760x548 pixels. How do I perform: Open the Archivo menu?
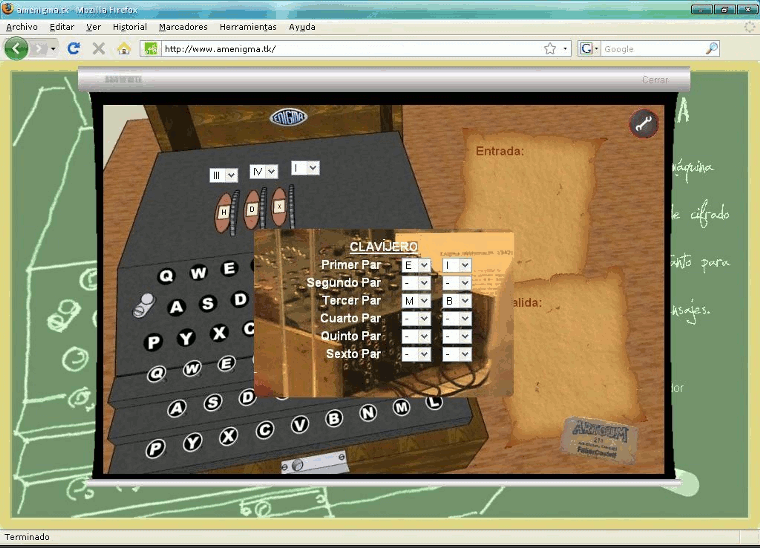[x=22, y=27]
